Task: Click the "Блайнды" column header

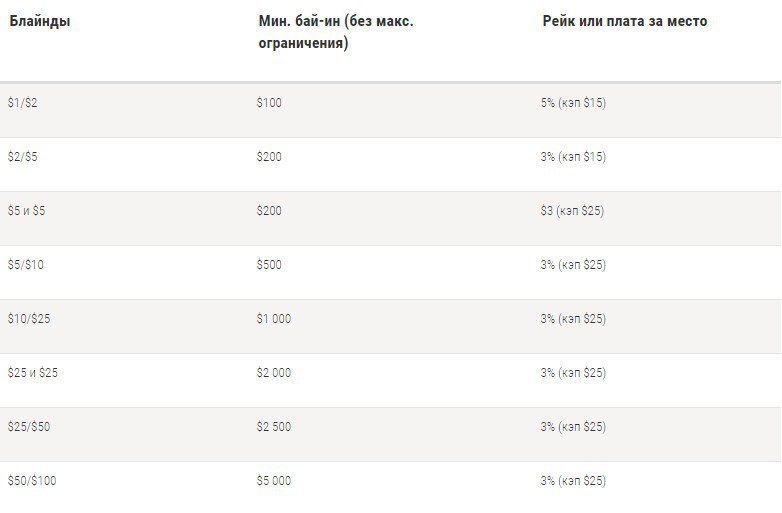Action: (40, 21)
